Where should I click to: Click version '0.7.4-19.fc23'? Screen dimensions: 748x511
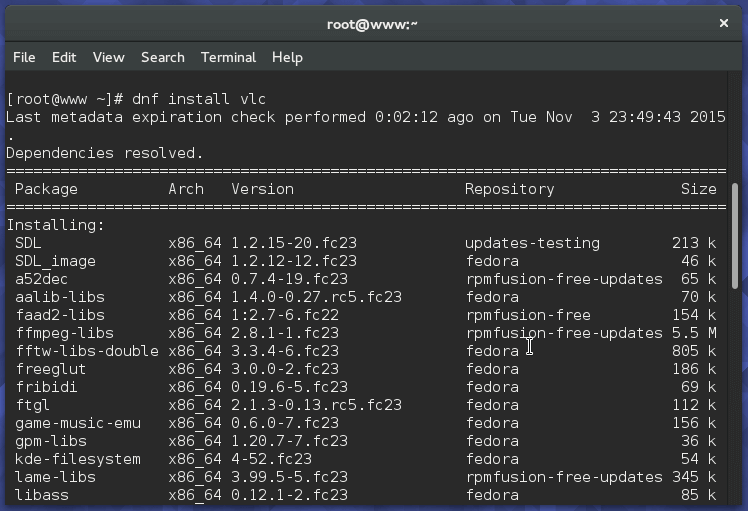tap(290, 279)
